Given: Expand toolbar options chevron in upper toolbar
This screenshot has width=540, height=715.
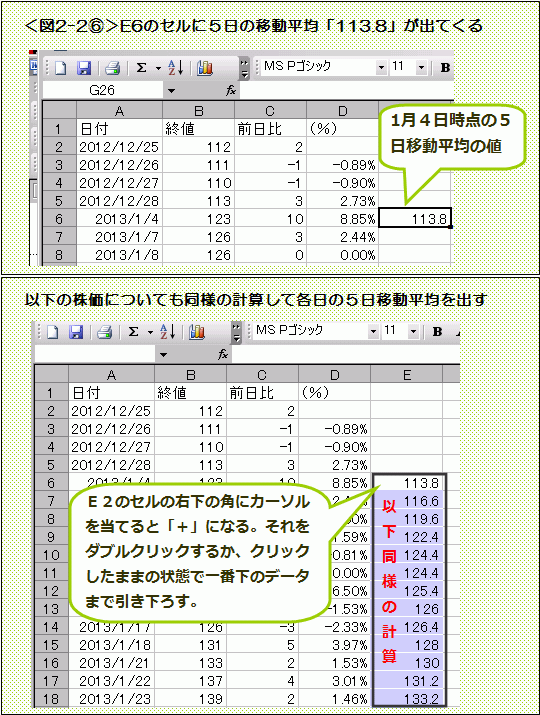Looking at the screenshot, I should [244, 68].
